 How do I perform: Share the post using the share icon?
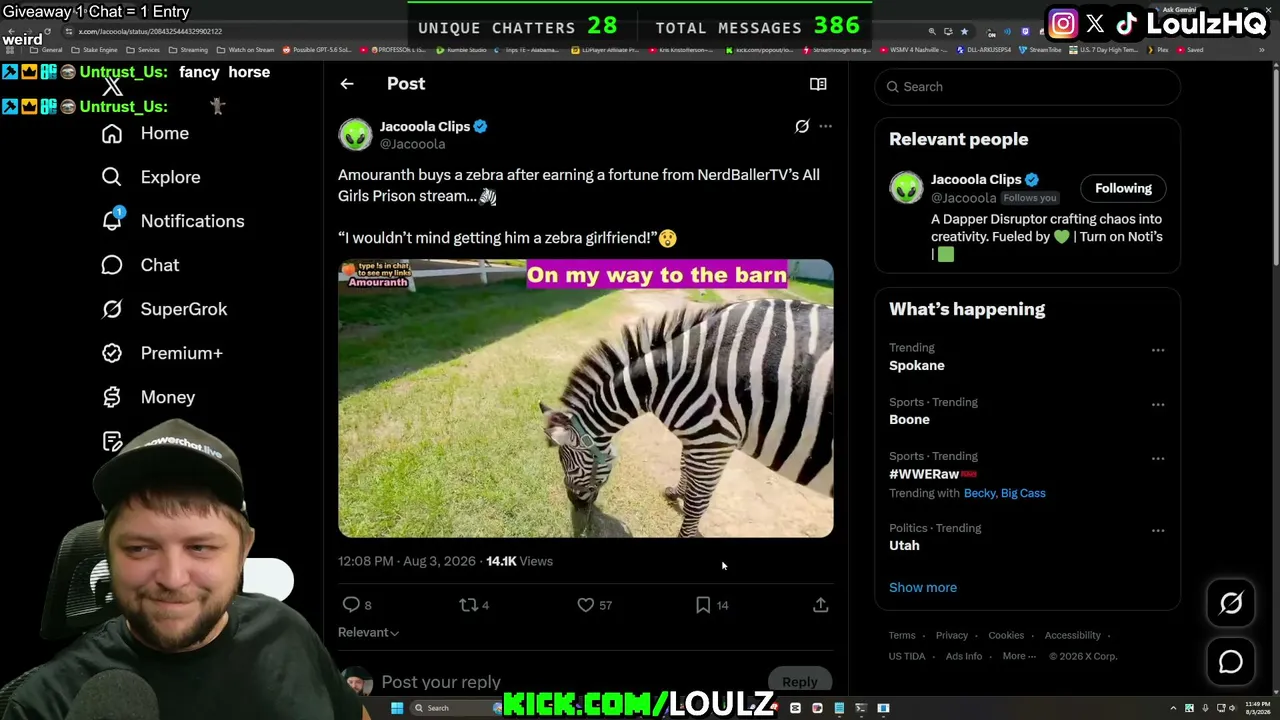(x=820, y=605)
